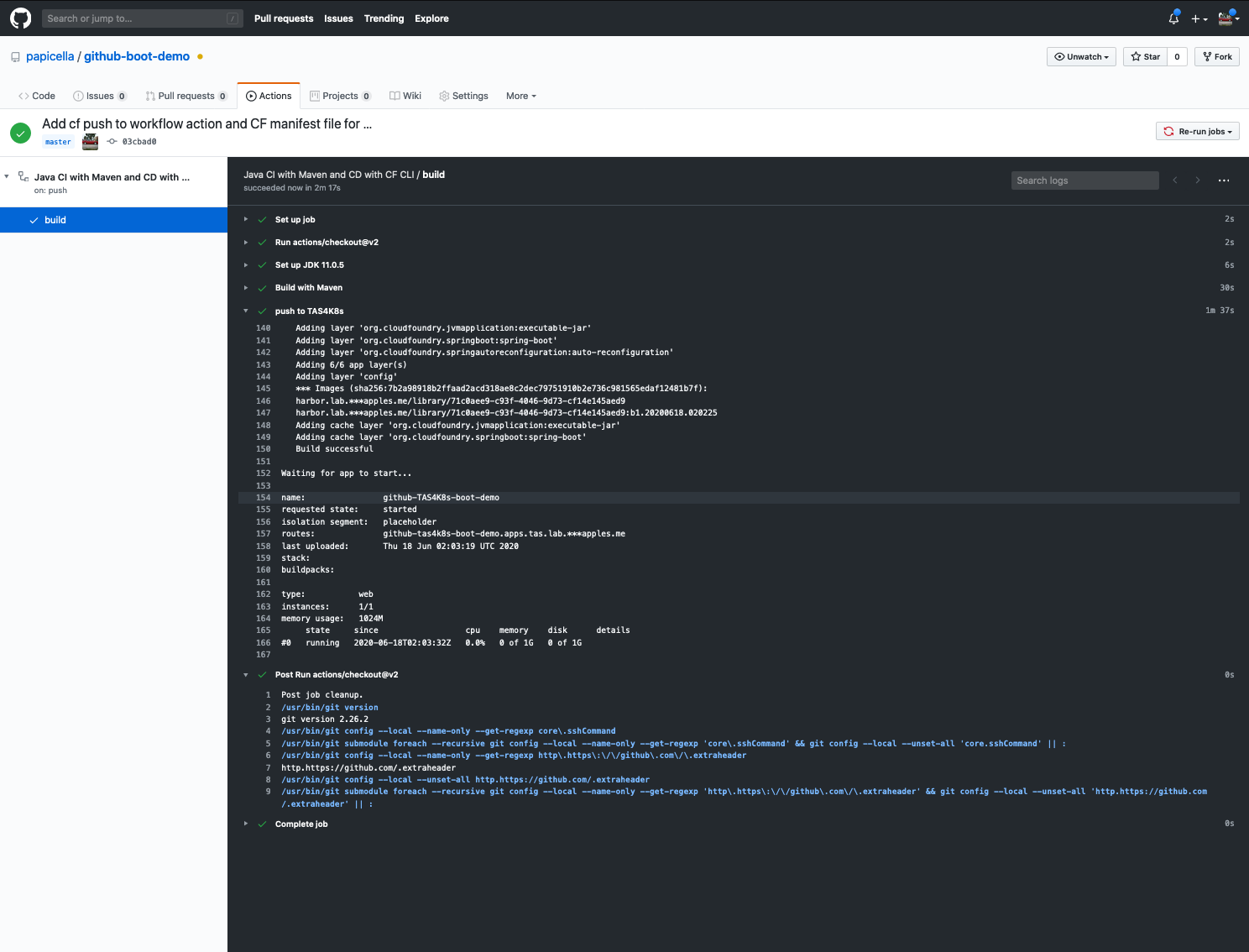Open your account menu via the profile avatar
Image resolution: width=1249 pixels, height=952 pixels.
click(1225, 18)
